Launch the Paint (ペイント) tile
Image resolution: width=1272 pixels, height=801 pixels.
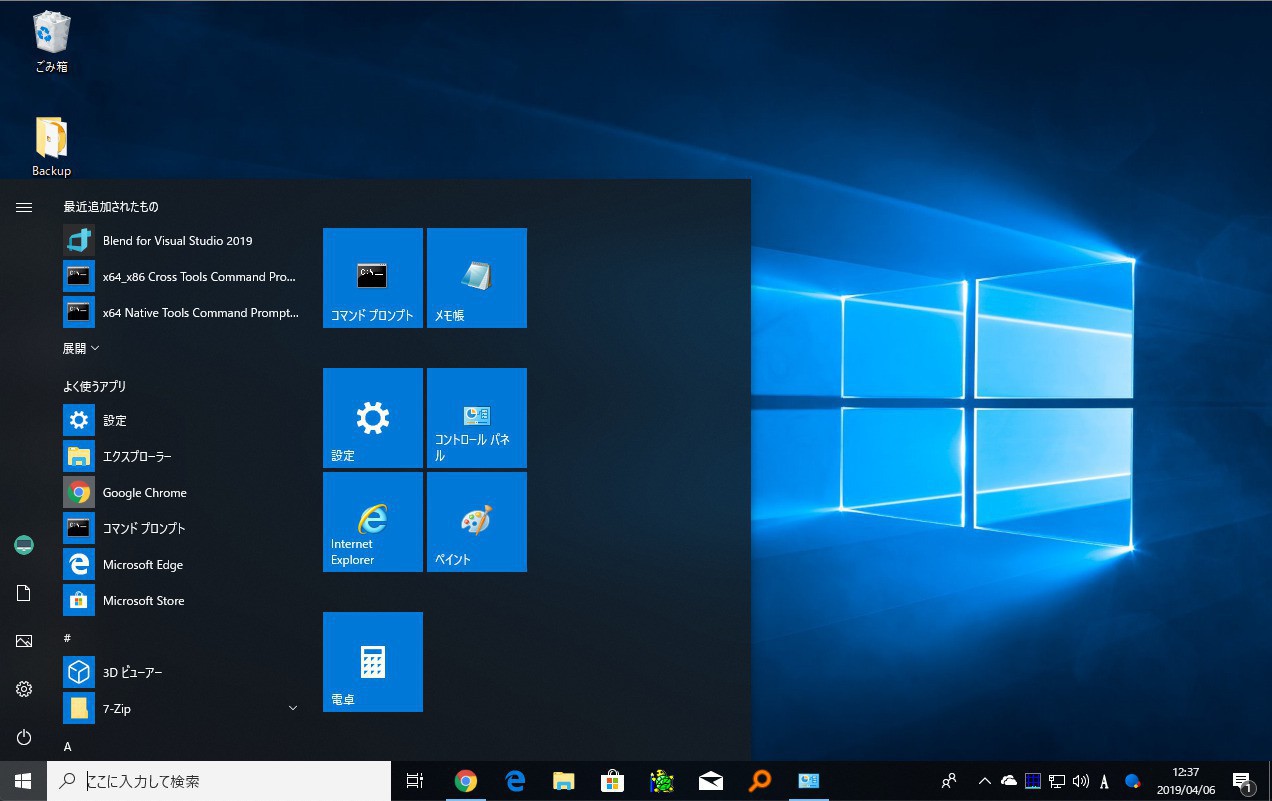point(476,522)
